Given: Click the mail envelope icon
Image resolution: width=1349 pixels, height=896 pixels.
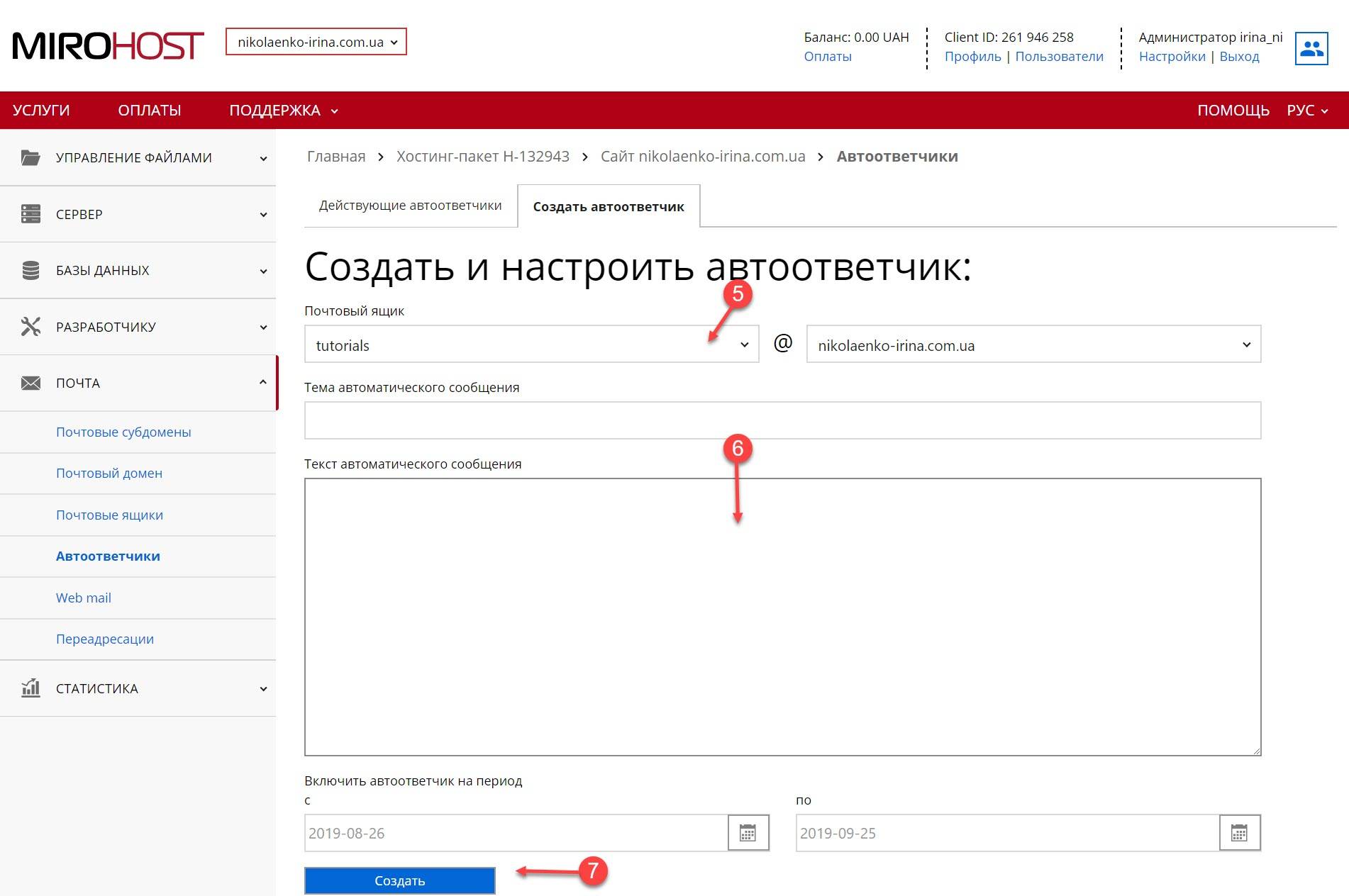Looking at the screenshot, I should pos(30,383).
